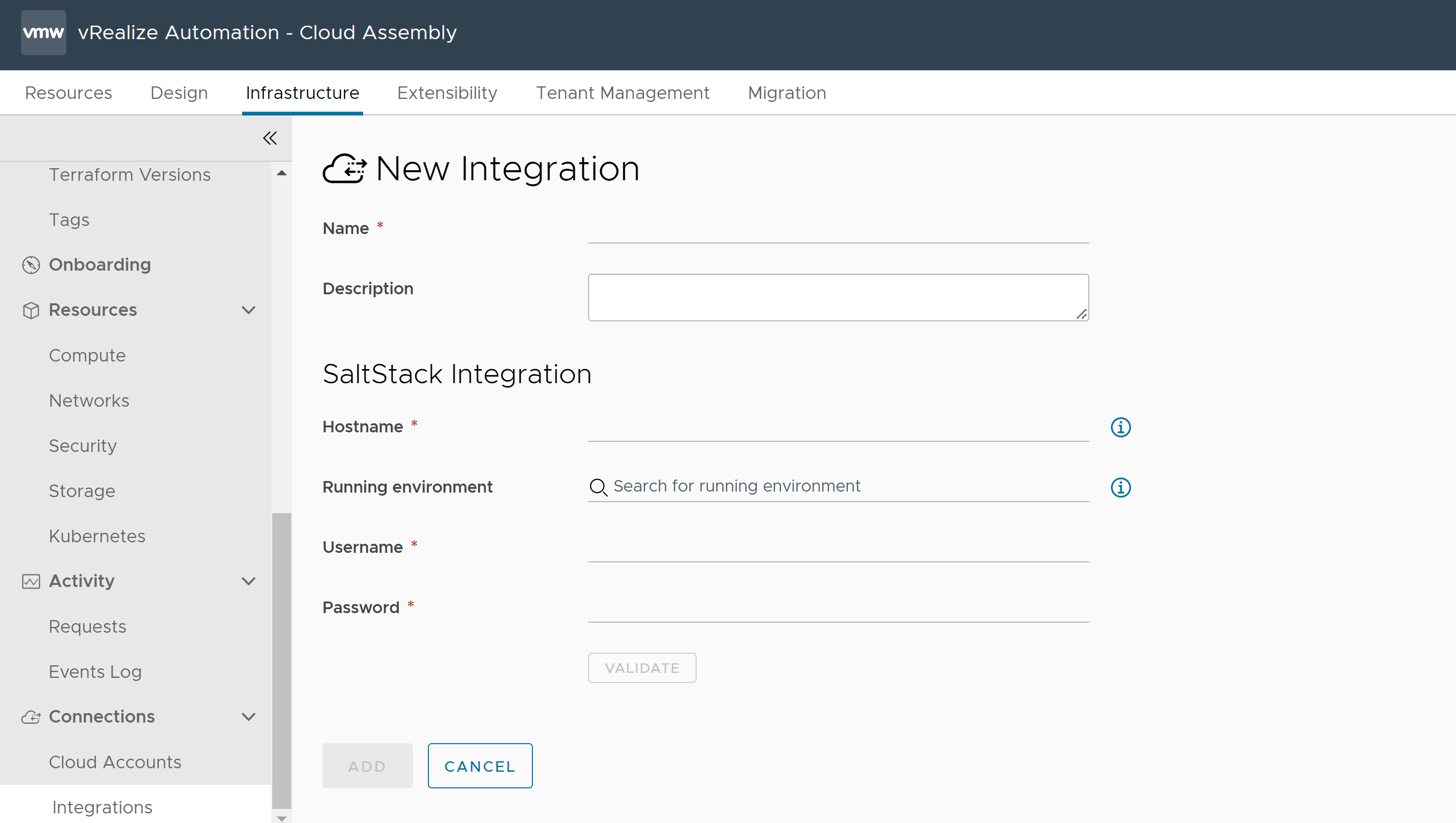Click the Migration menu item
This screenshot has width=1456, height=823.
coord(786,92)
